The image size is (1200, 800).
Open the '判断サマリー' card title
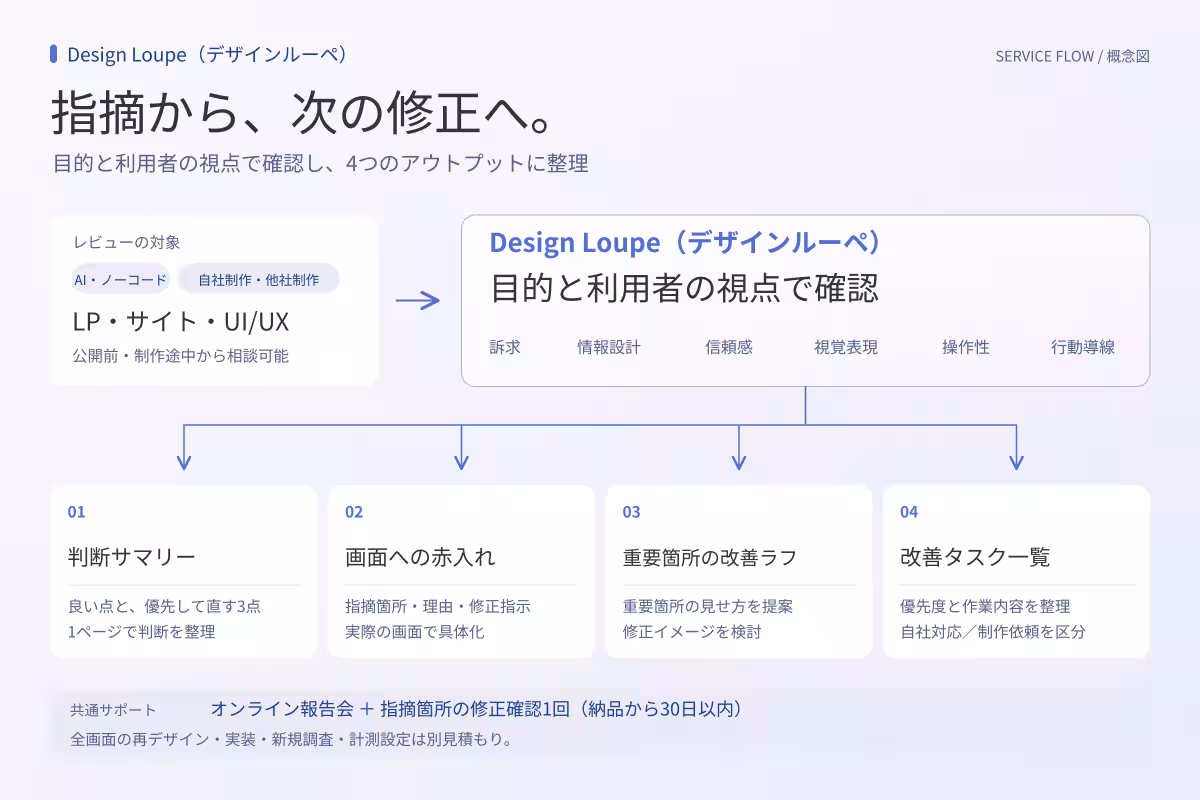(x=131, y=557)
